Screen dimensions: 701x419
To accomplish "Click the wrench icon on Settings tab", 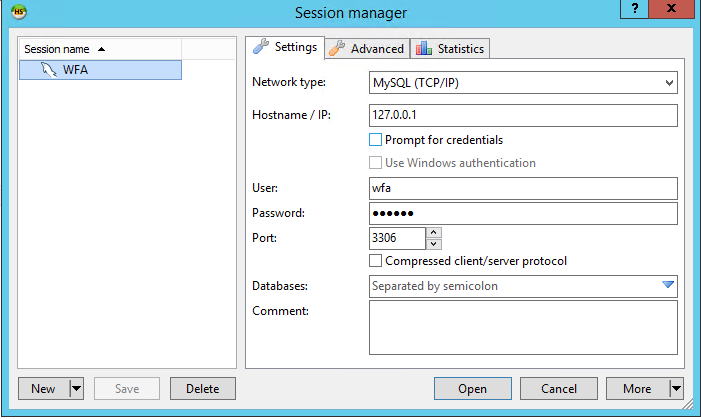I will [x=260, y=47].
